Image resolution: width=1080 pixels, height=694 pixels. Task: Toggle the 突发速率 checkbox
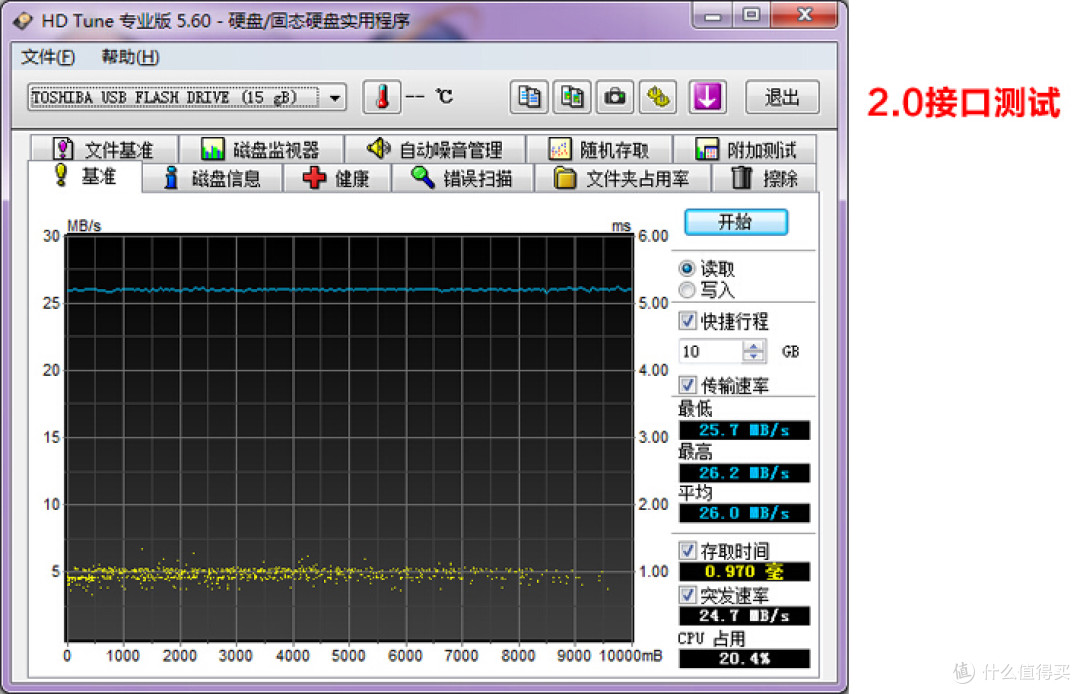pyautogui.click(x=687, y=594)
